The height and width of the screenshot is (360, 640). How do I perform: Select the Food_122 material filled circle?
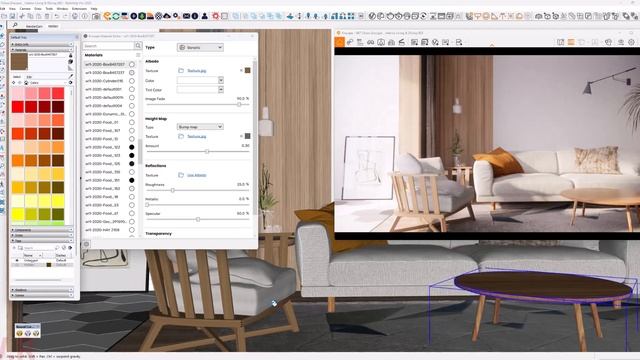[132, 147]
